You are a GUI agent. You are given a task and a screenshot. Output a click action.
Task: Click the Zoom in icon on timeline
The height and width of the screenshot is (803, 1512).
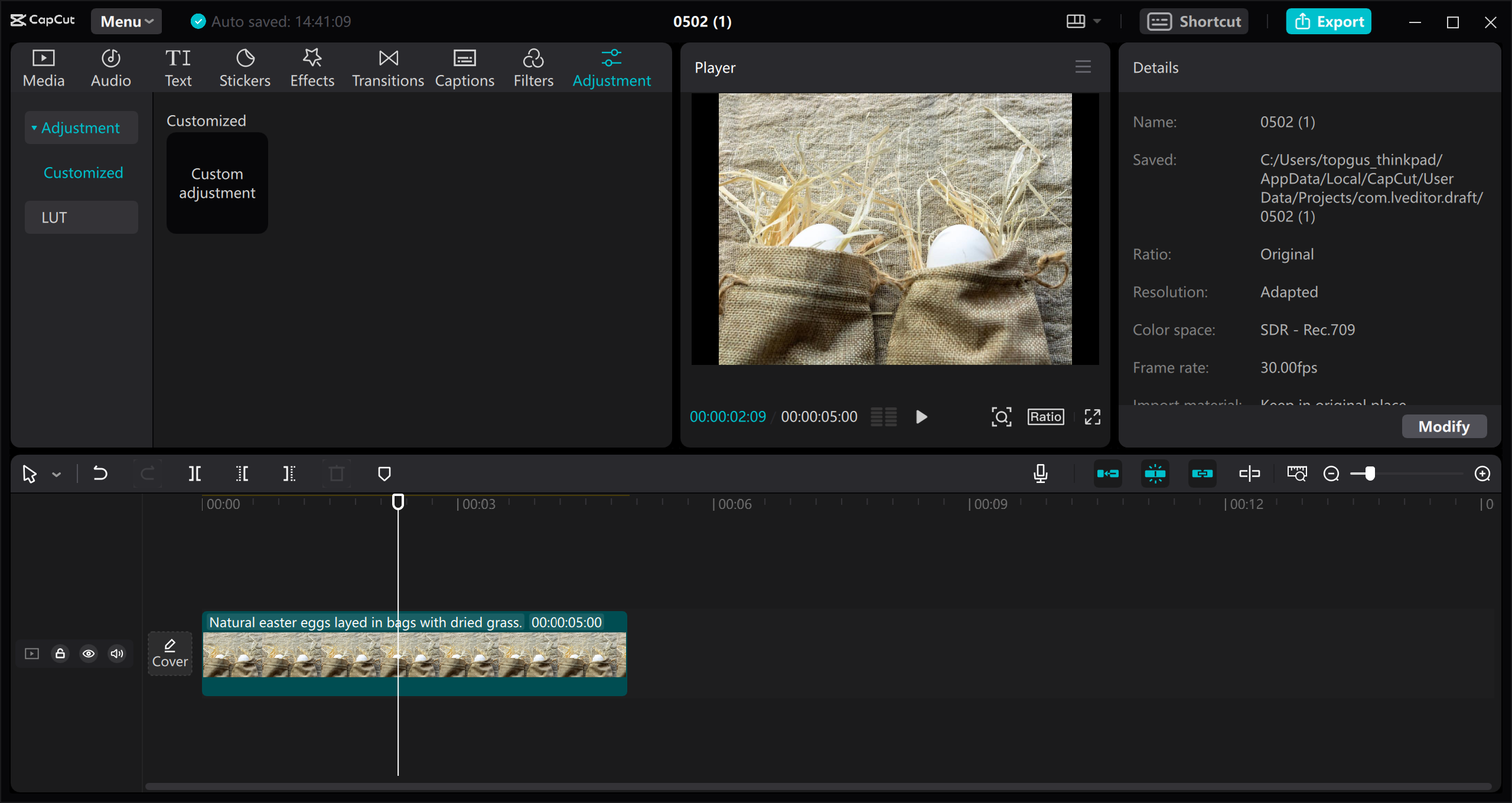tap(1483, 474)
